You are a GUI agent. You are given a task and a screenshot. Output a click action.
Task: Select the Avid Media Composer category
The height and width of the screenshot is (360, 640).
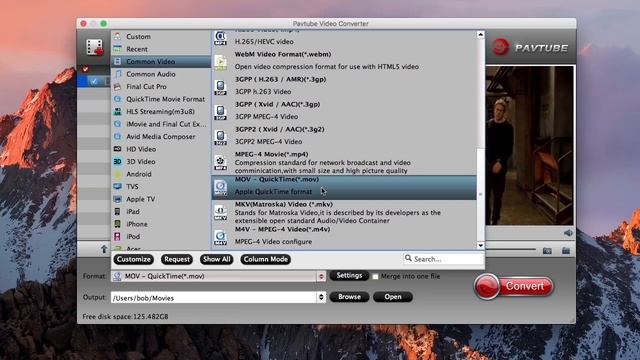point(161,136)
